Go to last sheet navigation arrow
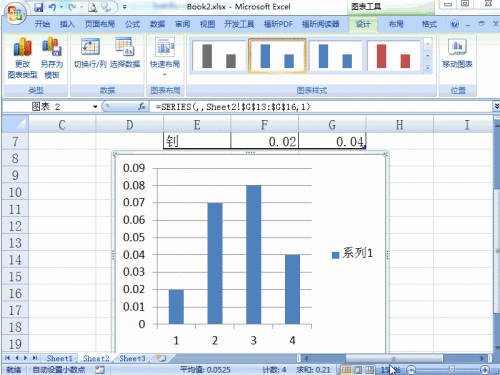 [x=35, y=358]
